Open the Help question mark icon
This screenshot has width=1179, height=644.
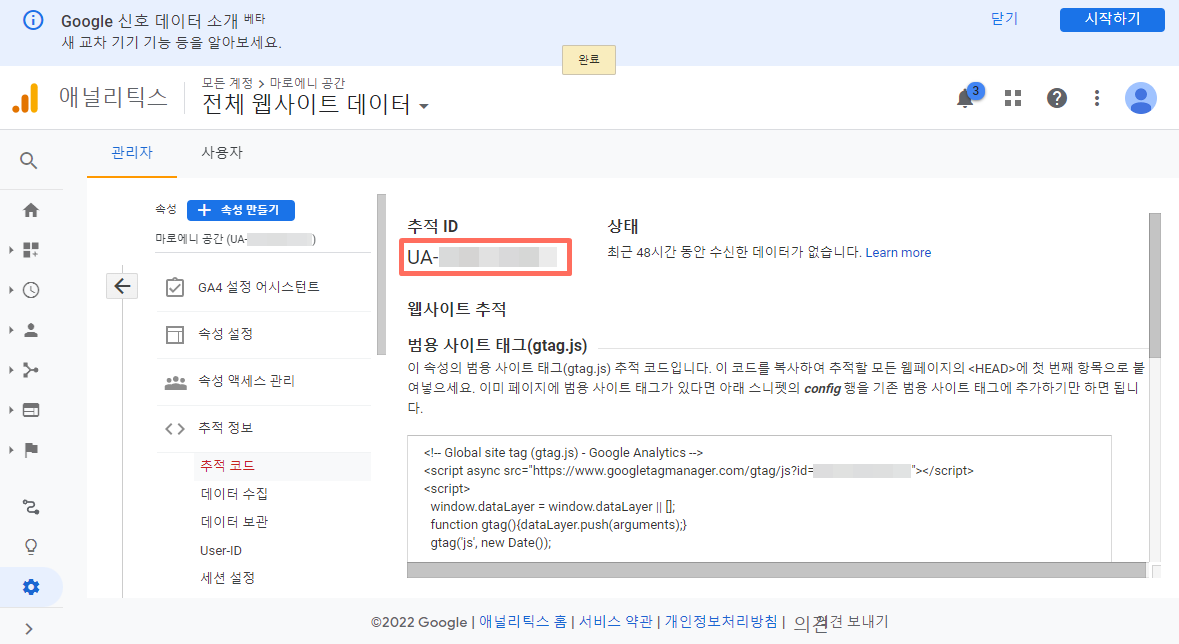(1056, 97)
